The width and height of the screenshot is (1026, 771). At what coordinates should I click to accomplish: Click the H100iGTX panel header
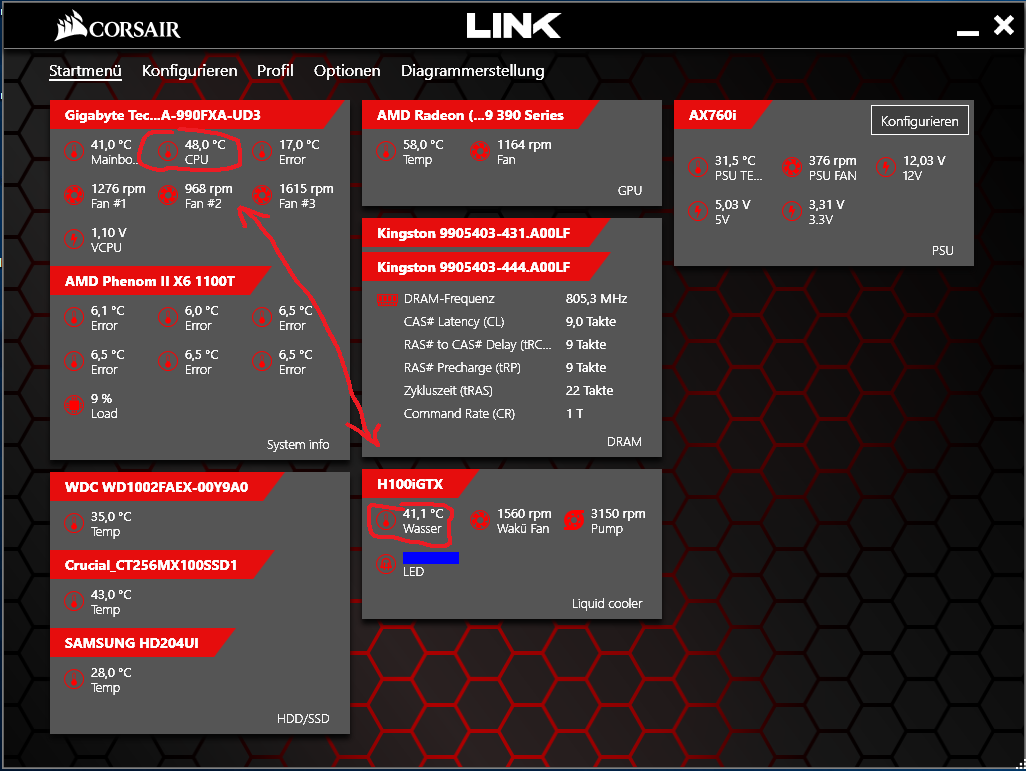tap(419, 484)
